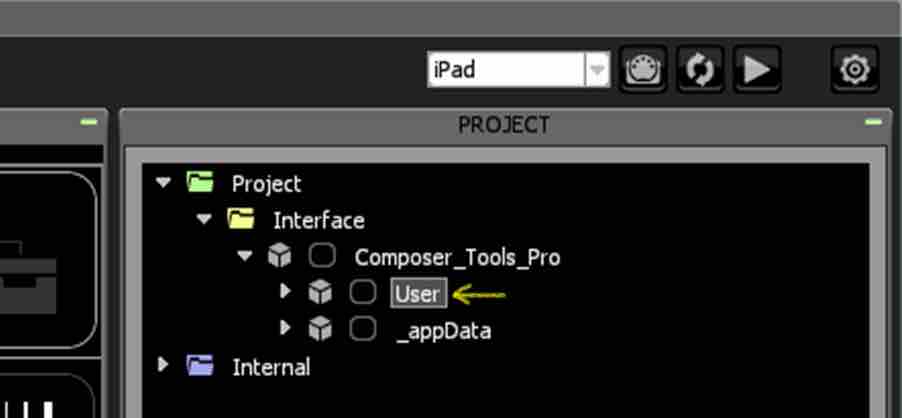Click the yellow Interface folder icon
Image resolution: width=902 pixels, height=418 pixels.
pyautogui.click(x=241, y=219)
